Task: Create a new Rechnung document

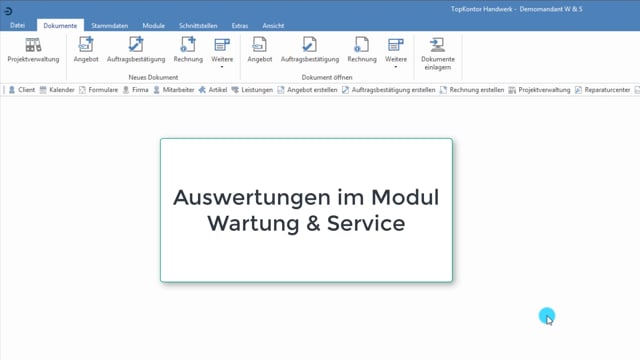Action: [188, 50]
